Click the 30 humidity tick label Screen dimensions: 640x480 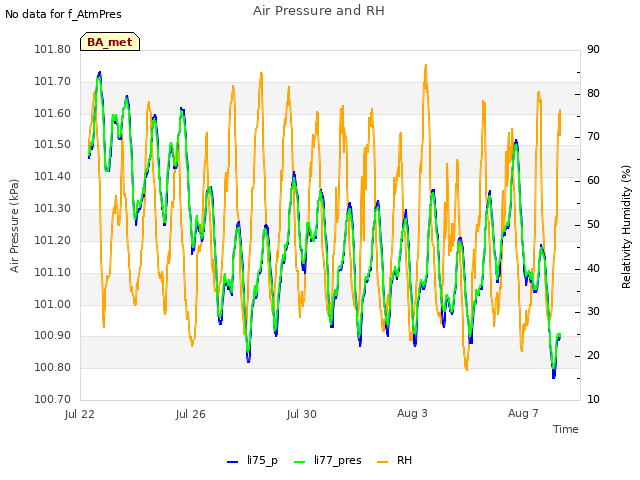[593, 312]
